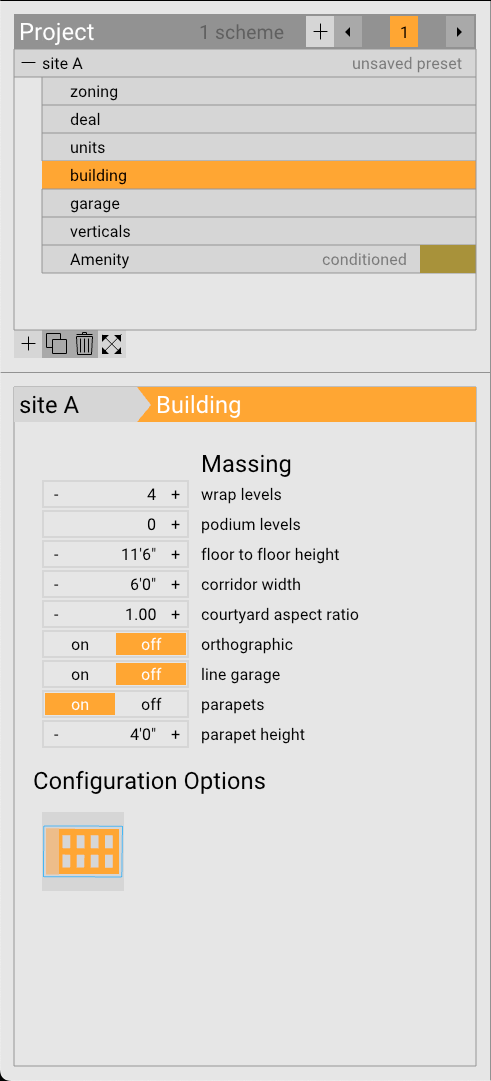Open the zoning item in the project tree
The height and width of the screenshot is (1081, 491).
click(x=259, y=92)
